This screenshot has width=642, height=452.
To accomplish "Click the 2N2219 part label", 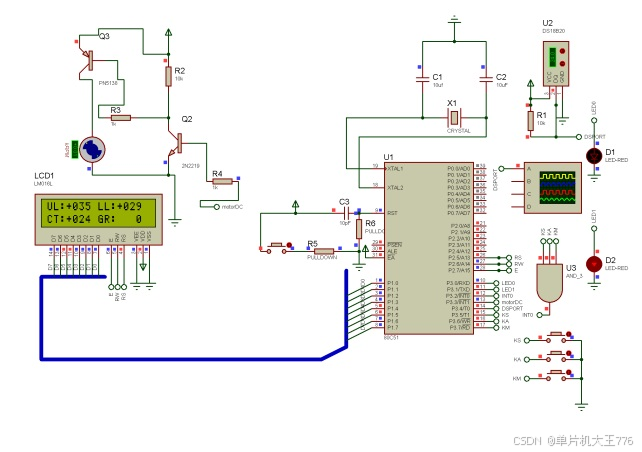I will click(x=190, y=166).
